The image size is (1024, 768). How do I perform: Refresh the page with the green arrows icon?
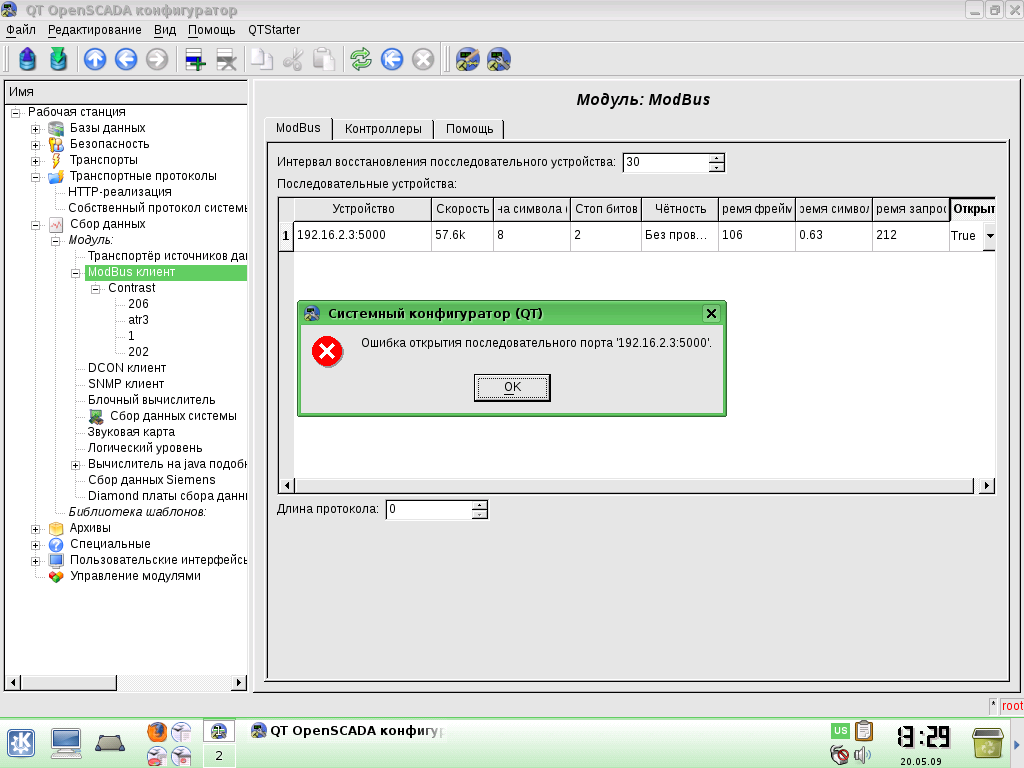[360, 60]
